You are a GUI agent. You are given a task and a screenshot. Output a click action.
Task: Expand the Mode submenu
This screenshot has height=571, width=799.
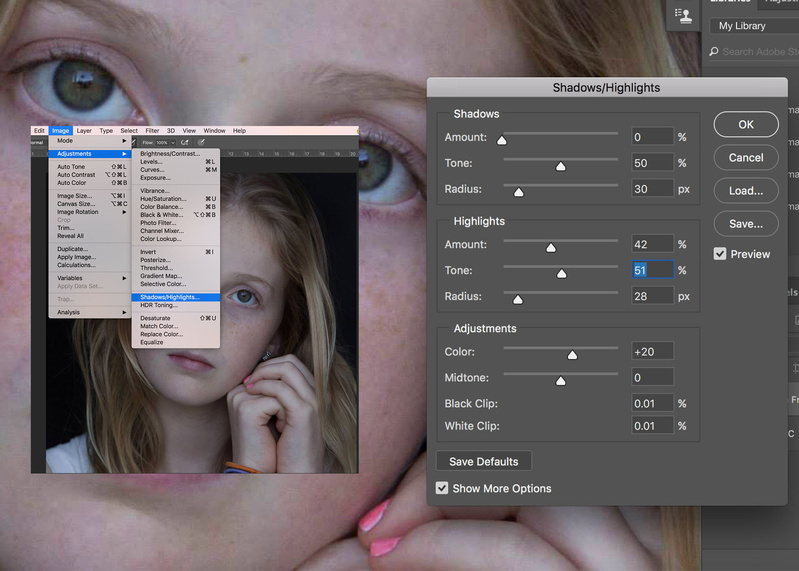click(x=91, y=141)
